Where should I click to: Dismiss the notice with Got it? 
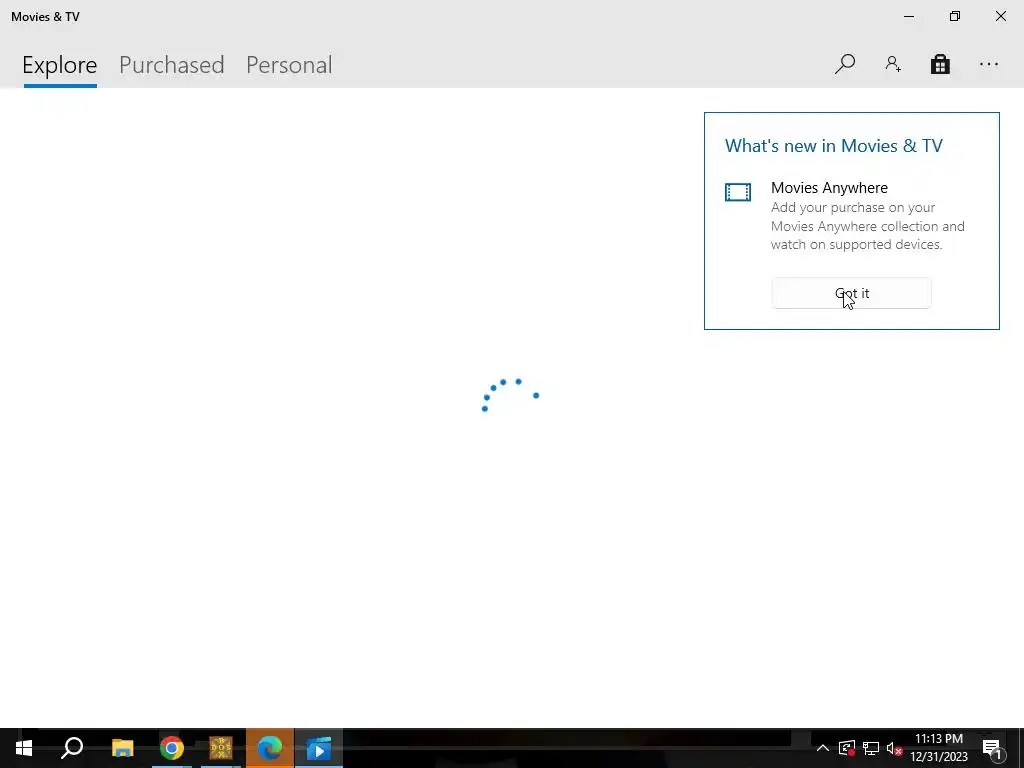click(x=852, y=293)
